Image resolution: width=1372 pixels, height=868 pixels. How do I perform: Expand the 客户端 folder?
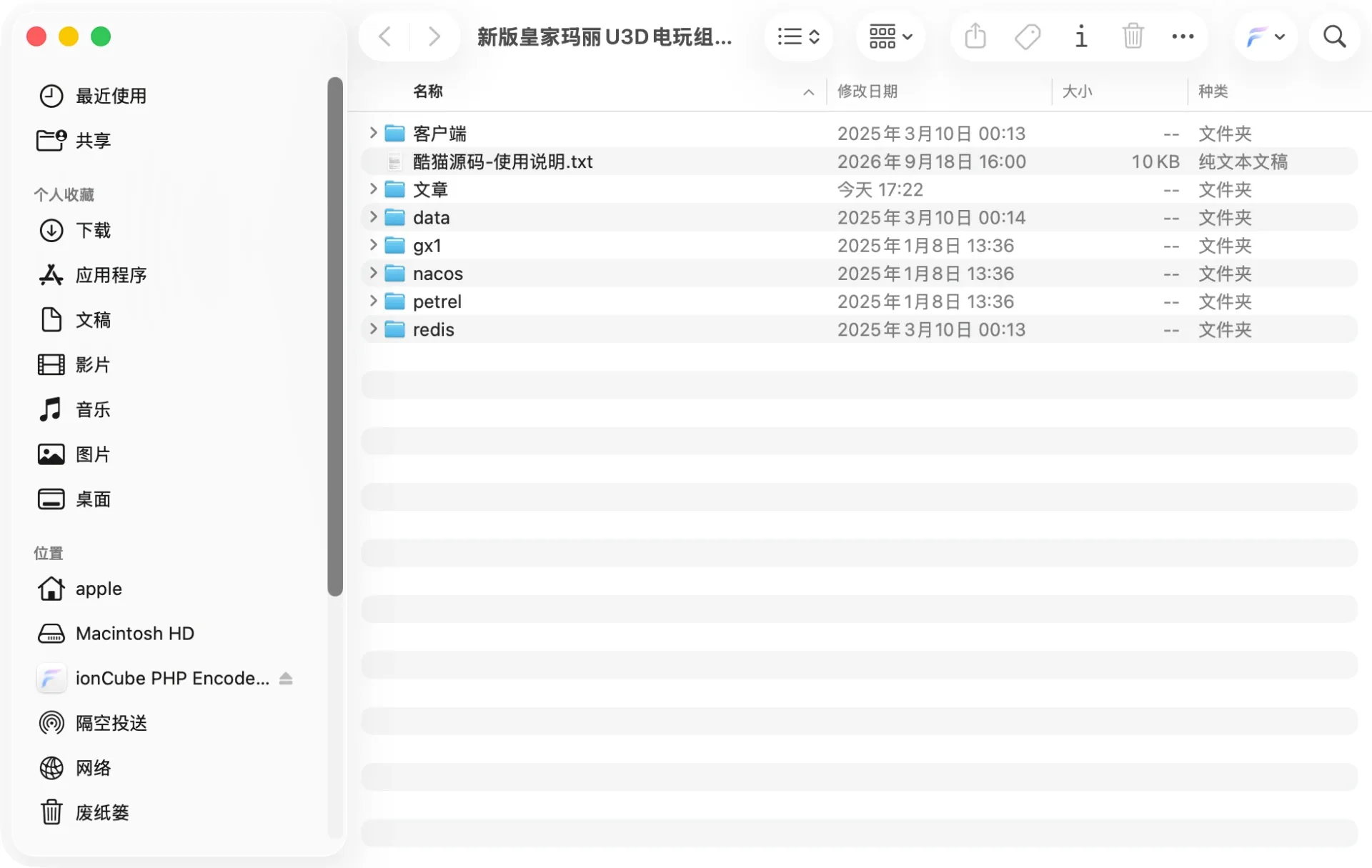pyautogui.click(x=372, y=132)
